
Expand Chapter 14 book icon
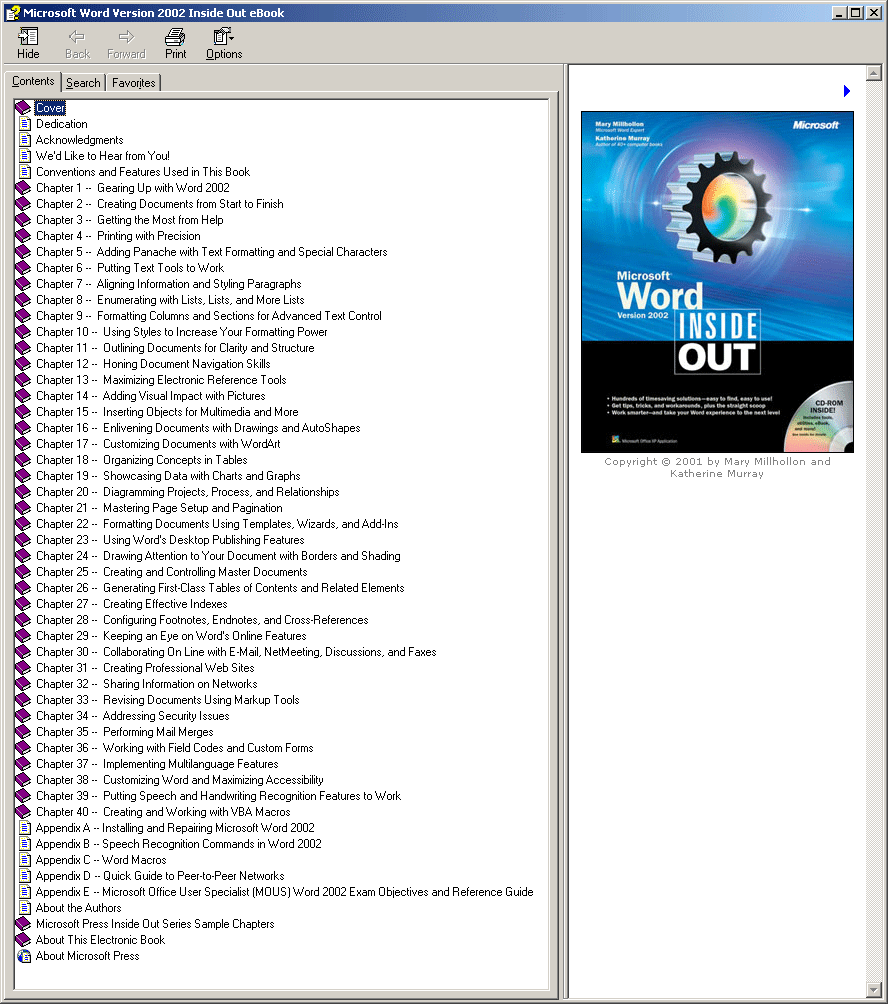click(x=24, y=396)
